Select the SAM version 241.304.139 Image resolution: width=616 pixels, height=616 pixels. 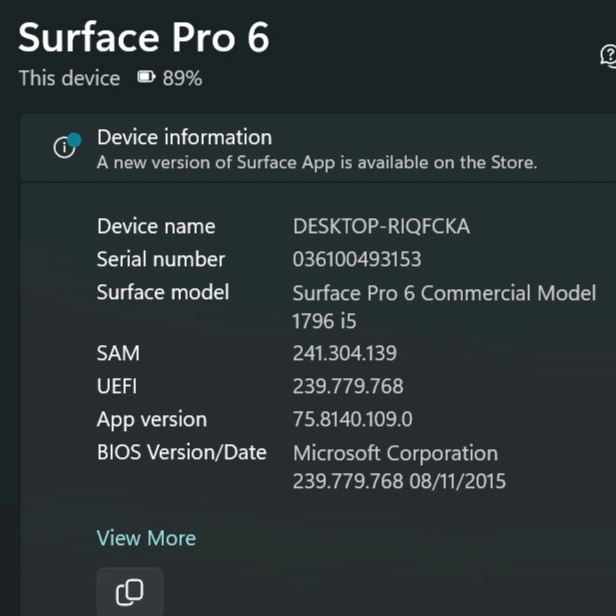pos(344,353)
